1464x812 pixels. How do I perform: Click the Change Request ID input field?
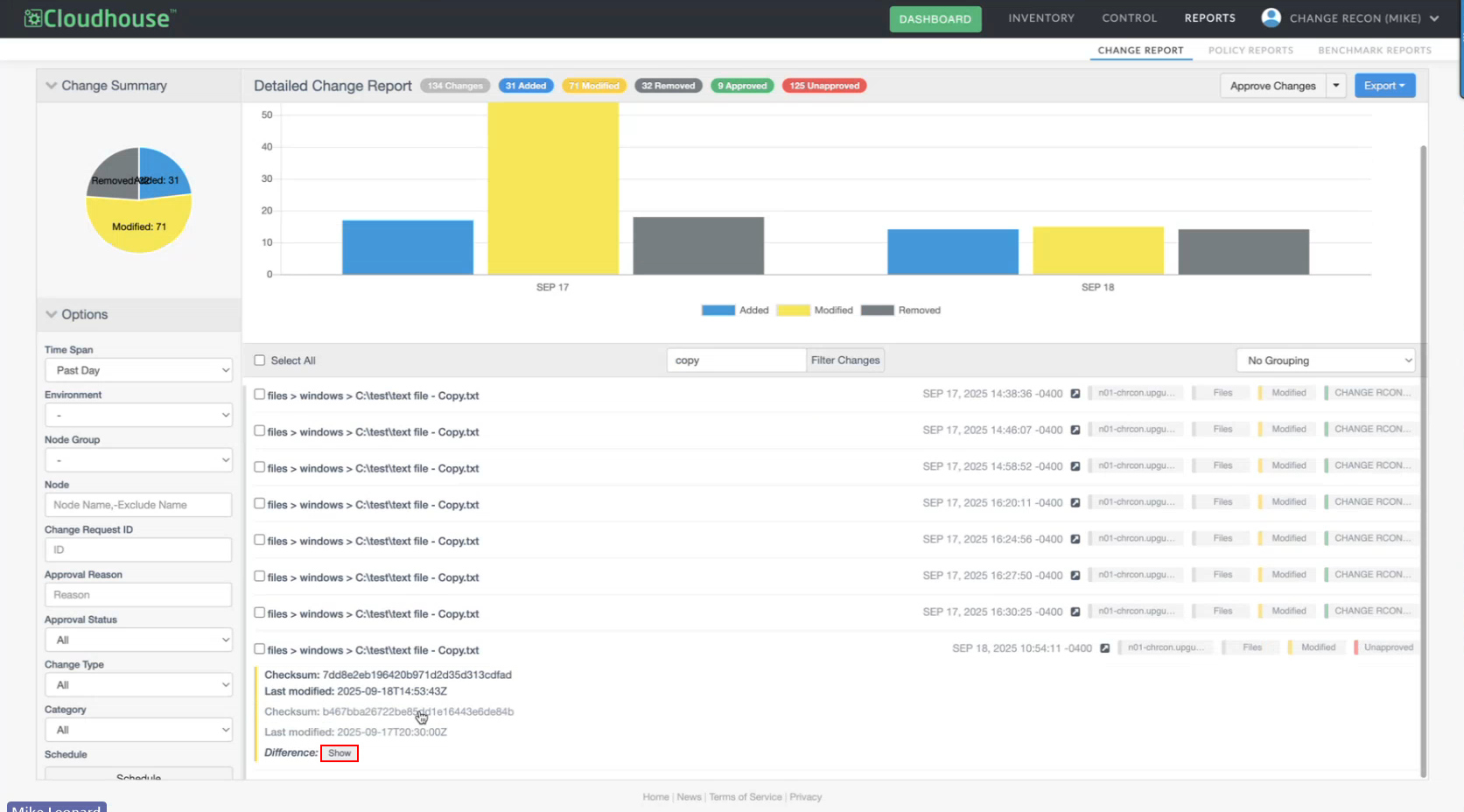tap(138, 549)
